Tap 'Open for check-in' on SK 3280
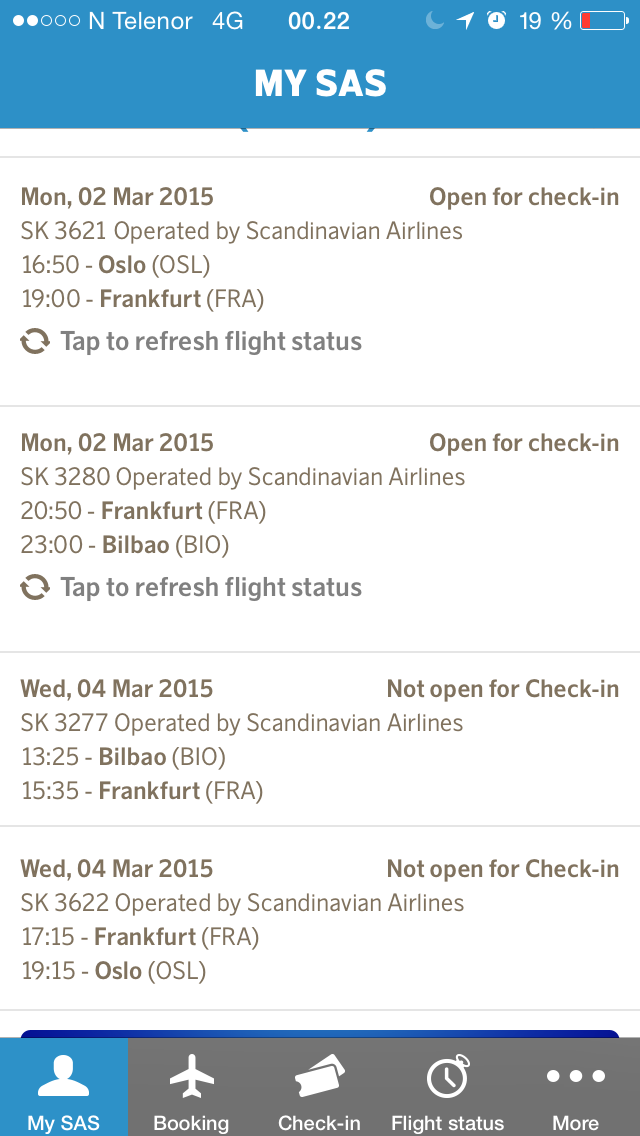This screenshot has width=640, height=1136. [x=524, y=443]
